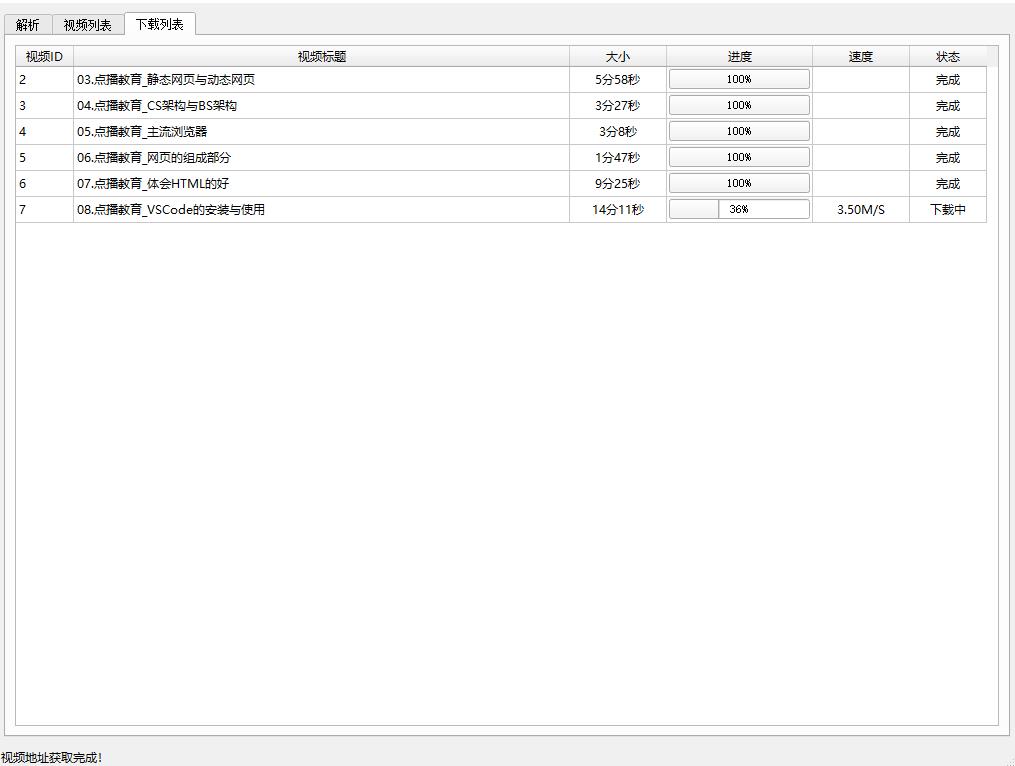Click the 3.50M/S speed cell
The width and height of the screenshot is (1015, 766).
(x=860, y=209)
